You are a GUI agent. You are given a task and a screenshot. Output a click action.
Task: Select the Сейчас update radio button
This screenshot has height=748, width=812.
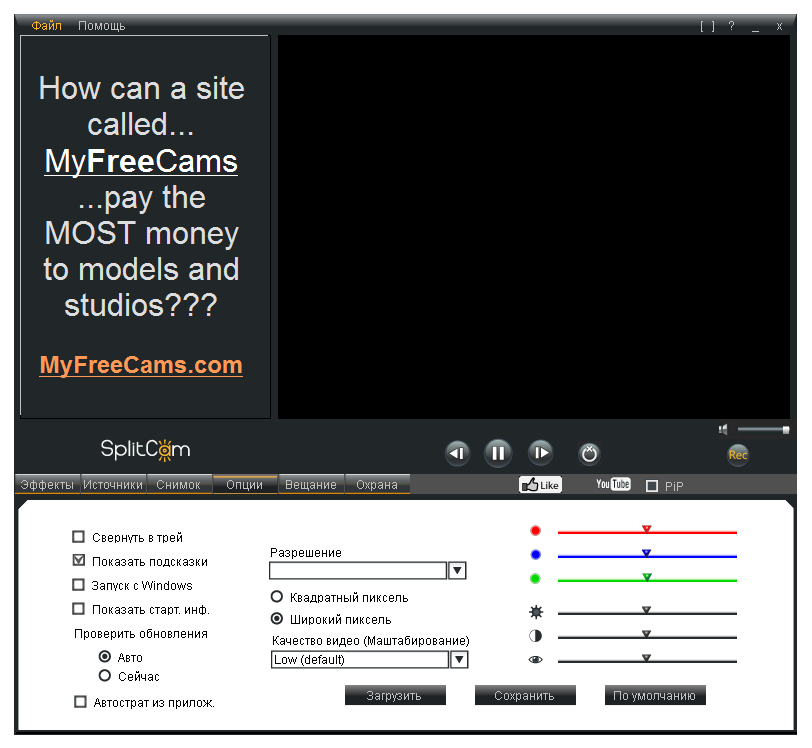(x=105, y=675)
